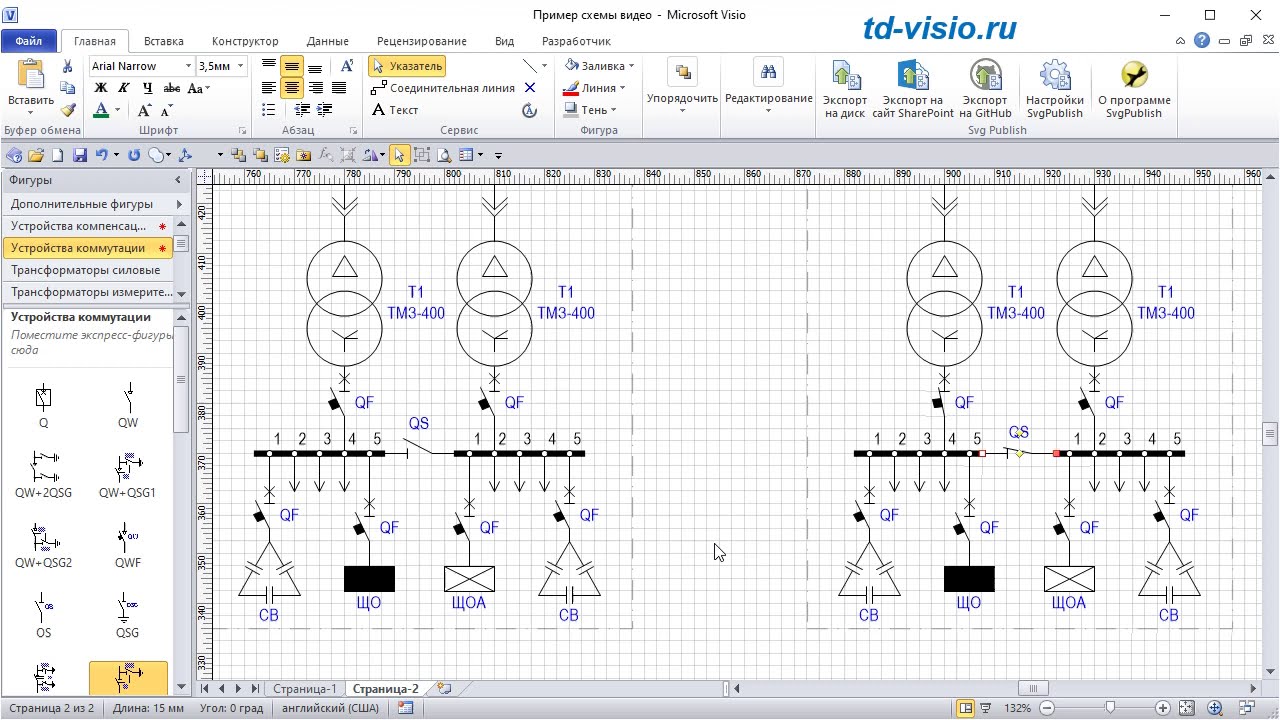Click the zoom out minus button
1280x720 pixels.
[x=1047, y=708]
